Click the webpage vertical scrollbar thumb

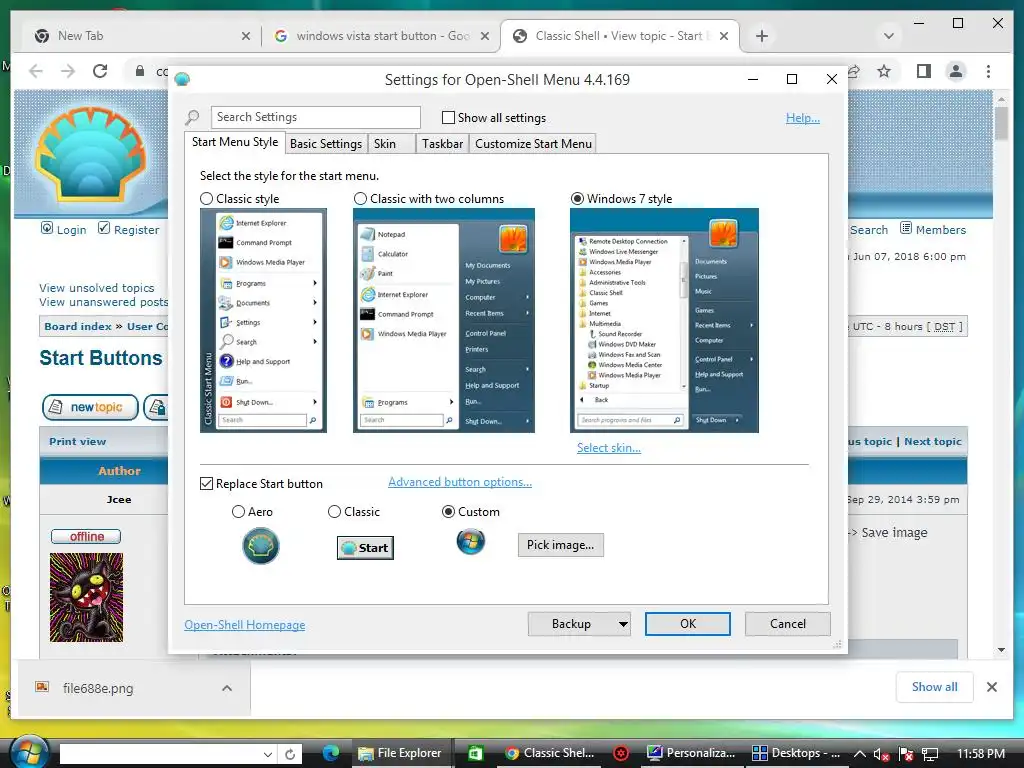(1001, 122)
